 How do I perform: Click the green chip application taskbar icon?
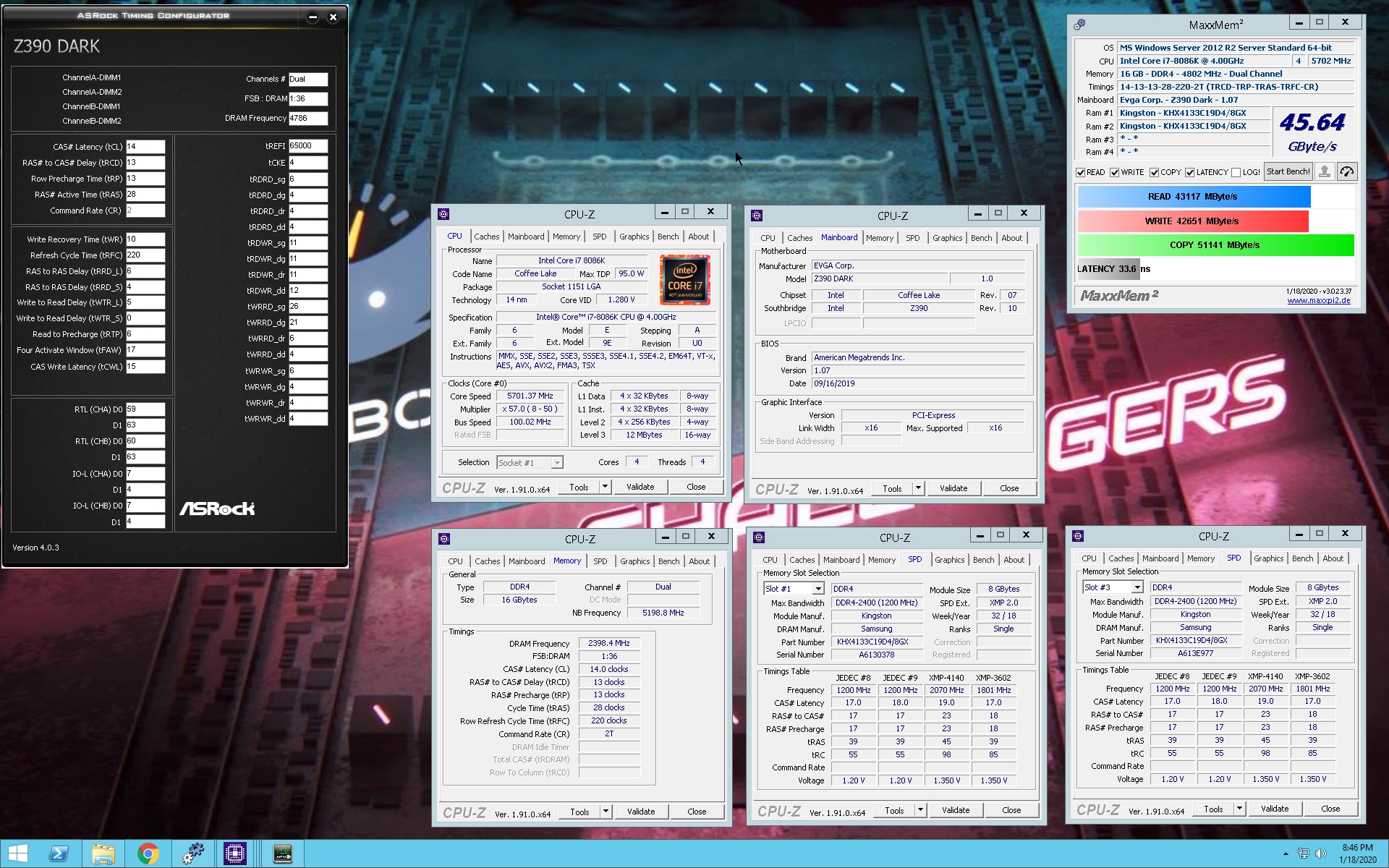pos(283,854)
